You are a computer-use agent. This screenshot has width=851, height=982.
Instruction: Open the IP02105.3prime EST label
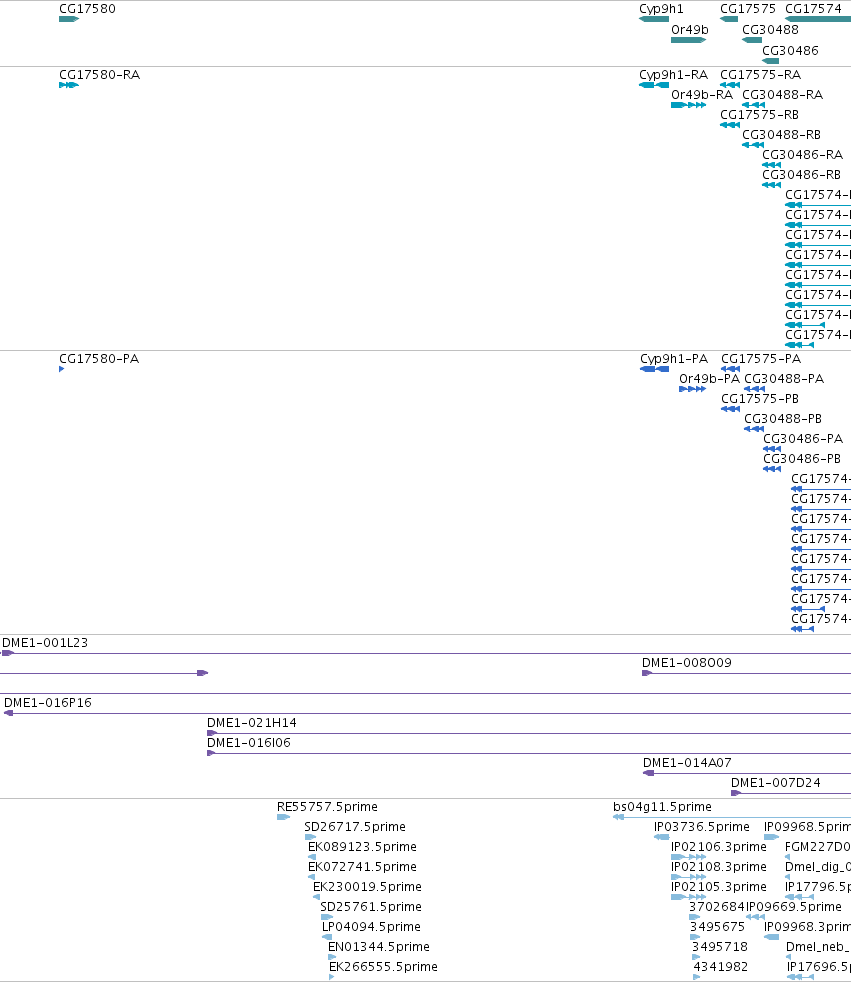pyautogui.click(x=719, y=887)
